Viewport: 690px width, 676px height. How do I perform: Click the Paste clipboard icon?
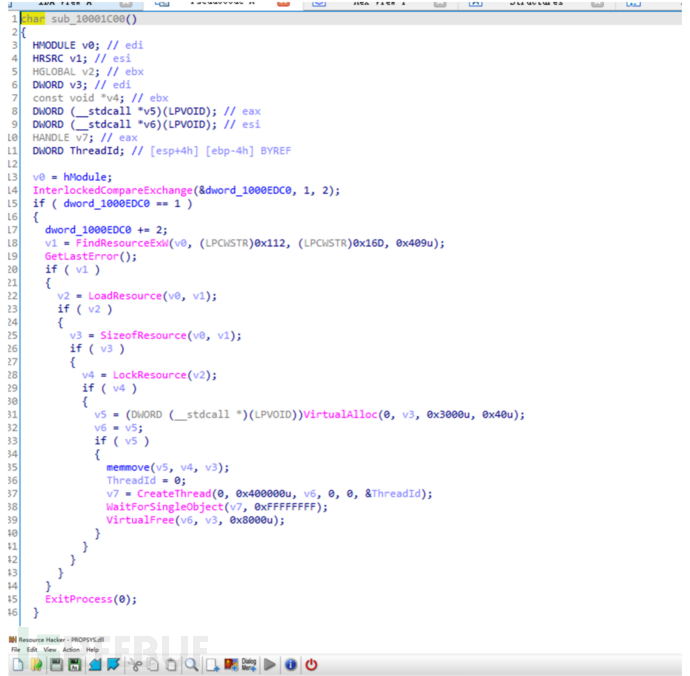click(x=172, y=665)
